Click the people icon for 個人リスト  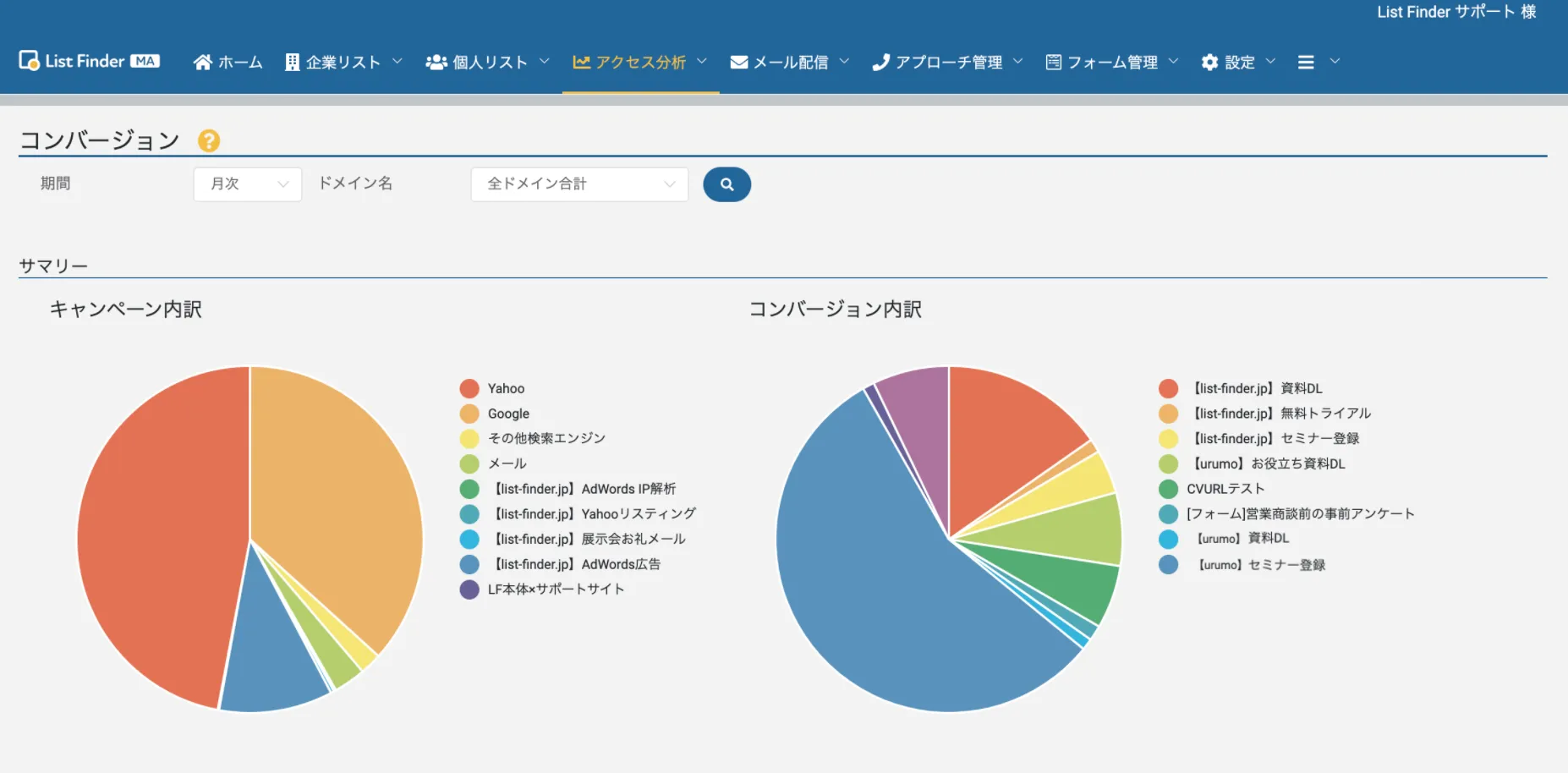tap(436, 62)
